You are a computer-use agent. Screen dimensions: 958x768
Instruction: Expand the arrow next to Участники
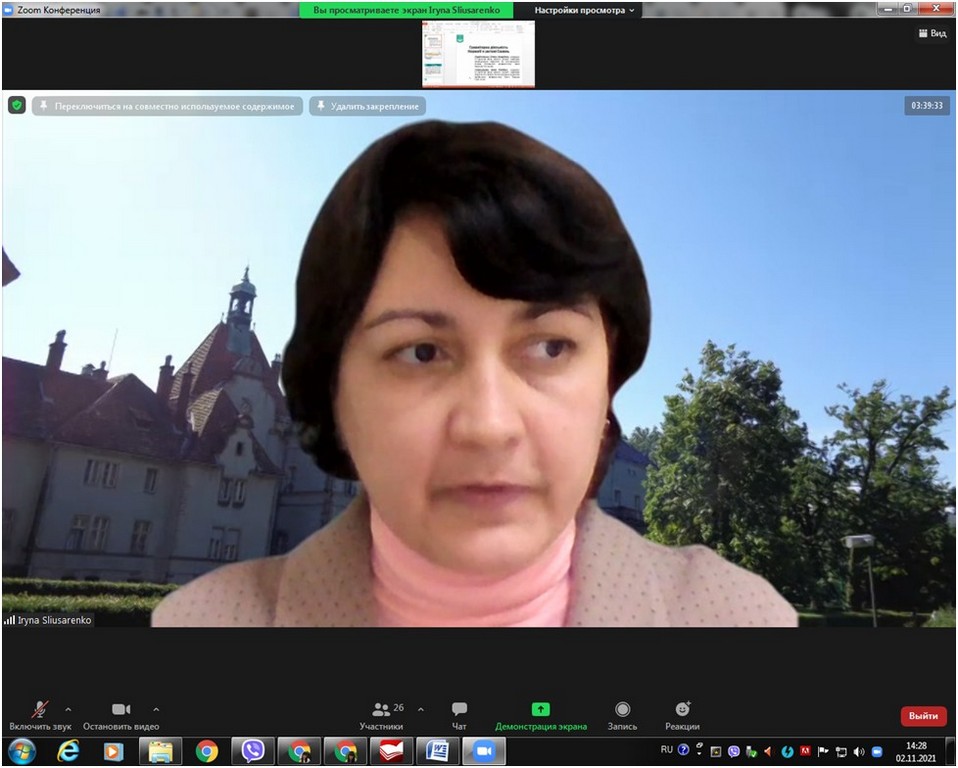click(420, 709)
